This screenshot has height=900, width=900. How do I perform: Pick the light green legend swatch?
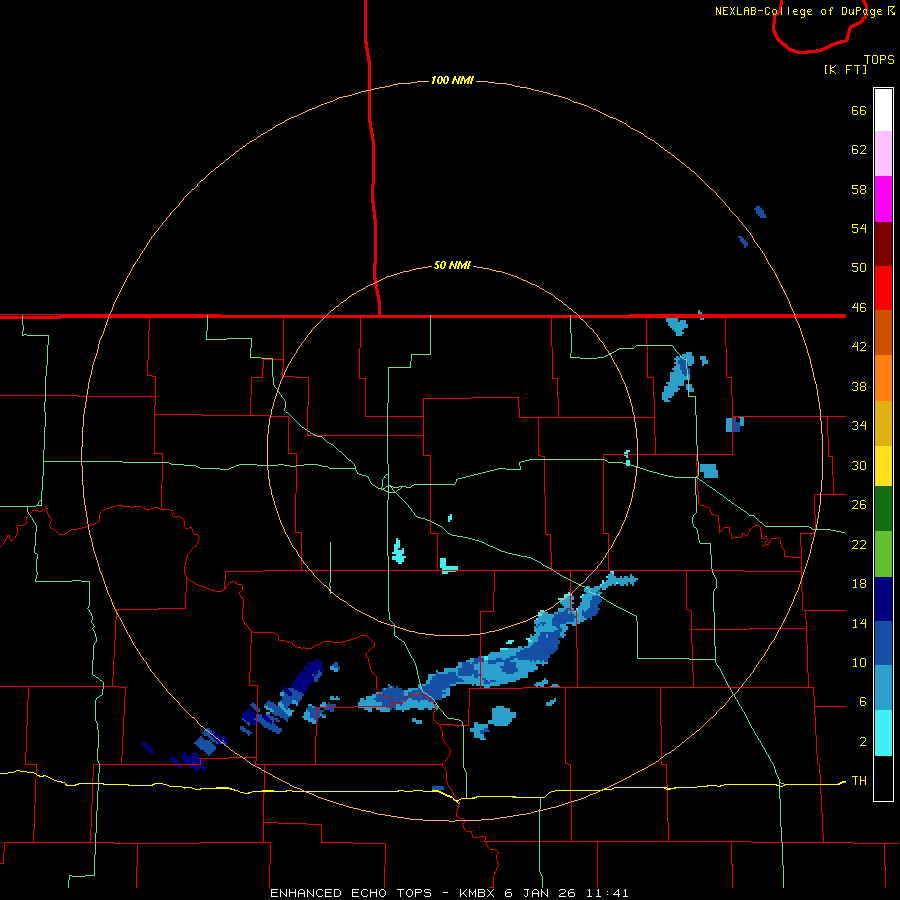point(883,554)
